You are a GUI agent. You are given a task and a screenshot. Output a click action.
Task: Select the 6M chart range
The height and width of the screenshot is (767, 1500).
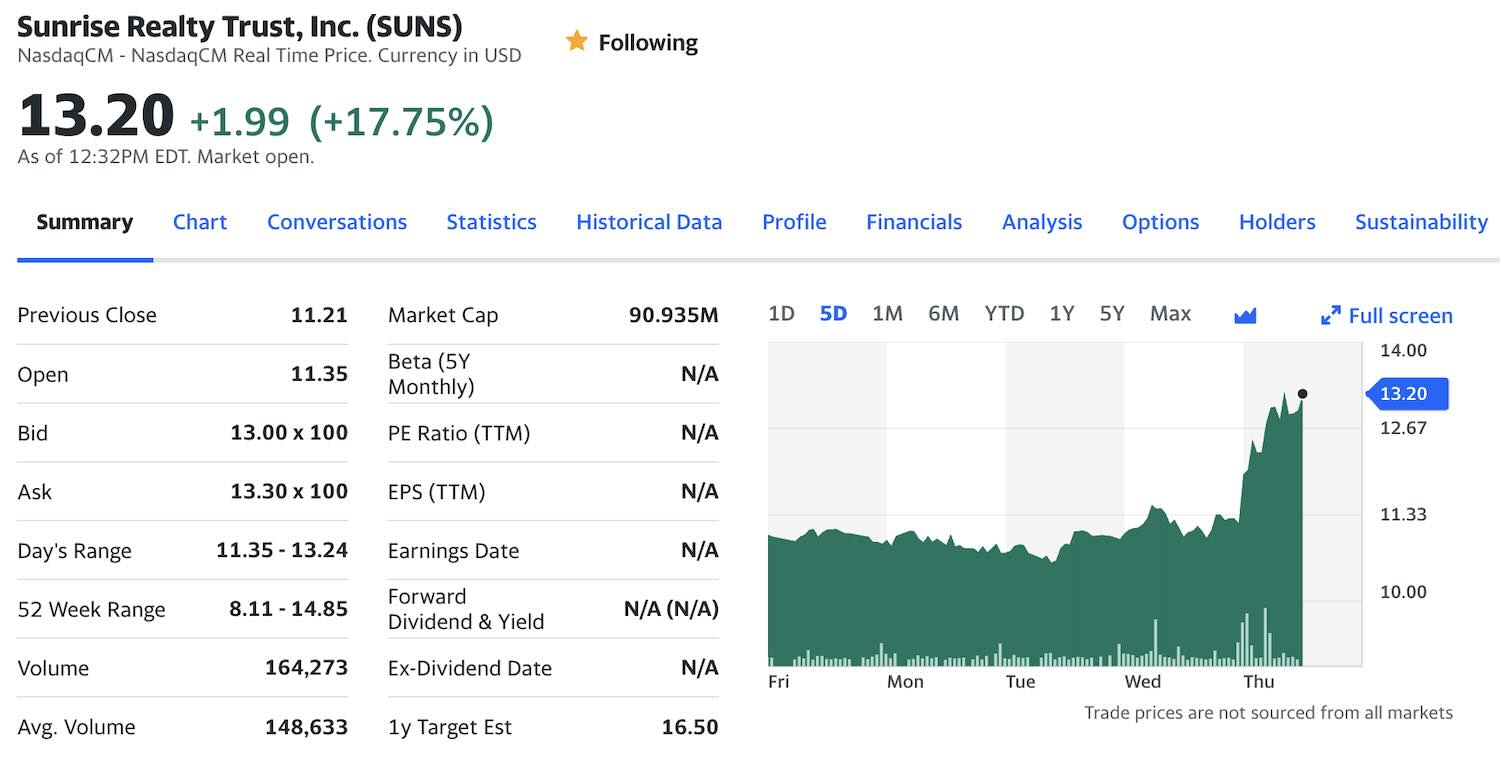coord(943,314)
